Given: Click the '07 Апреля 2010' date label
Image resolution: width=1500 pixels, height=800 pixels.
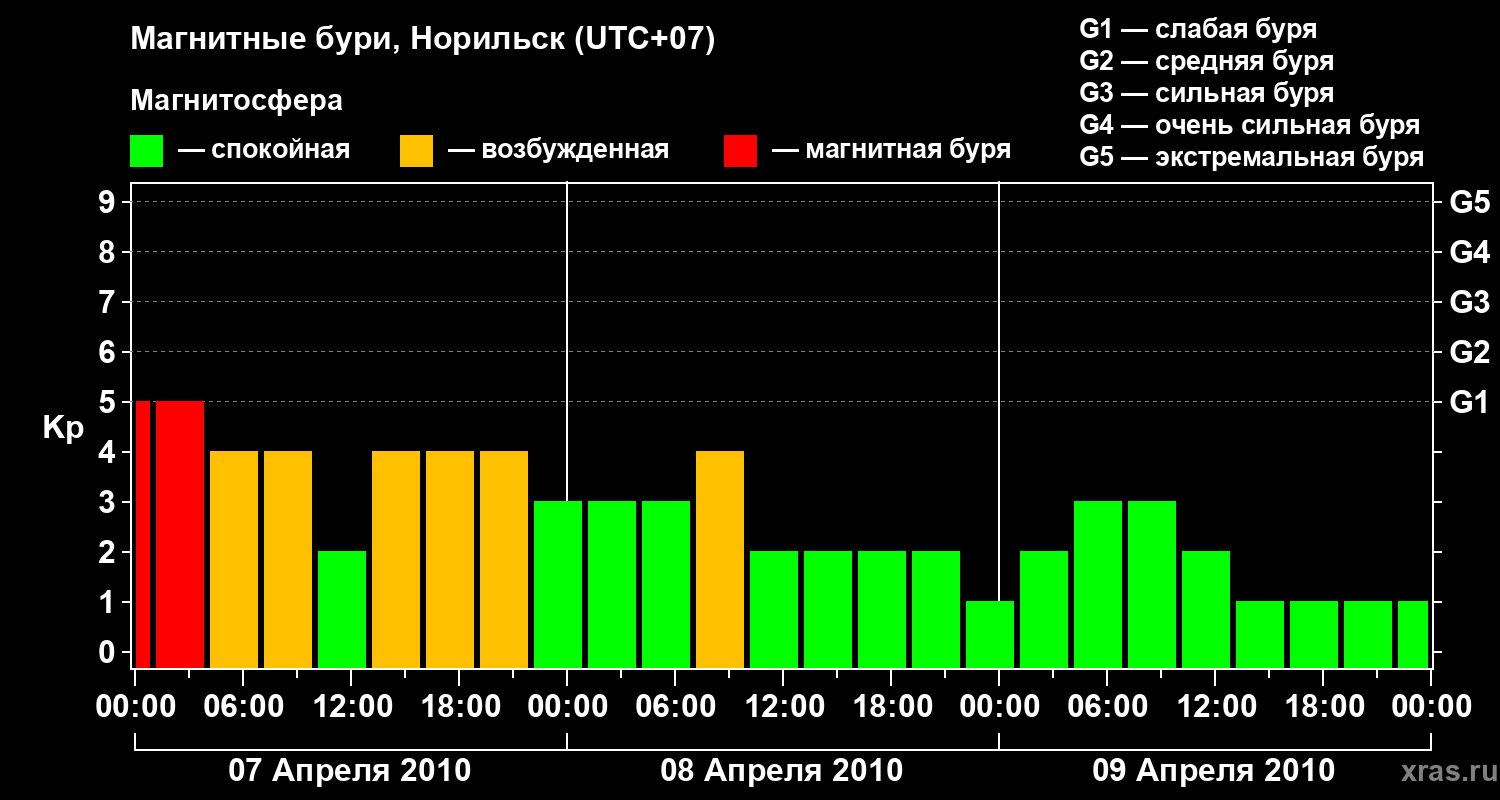Looking at the screenshot, I should [350, 771].
